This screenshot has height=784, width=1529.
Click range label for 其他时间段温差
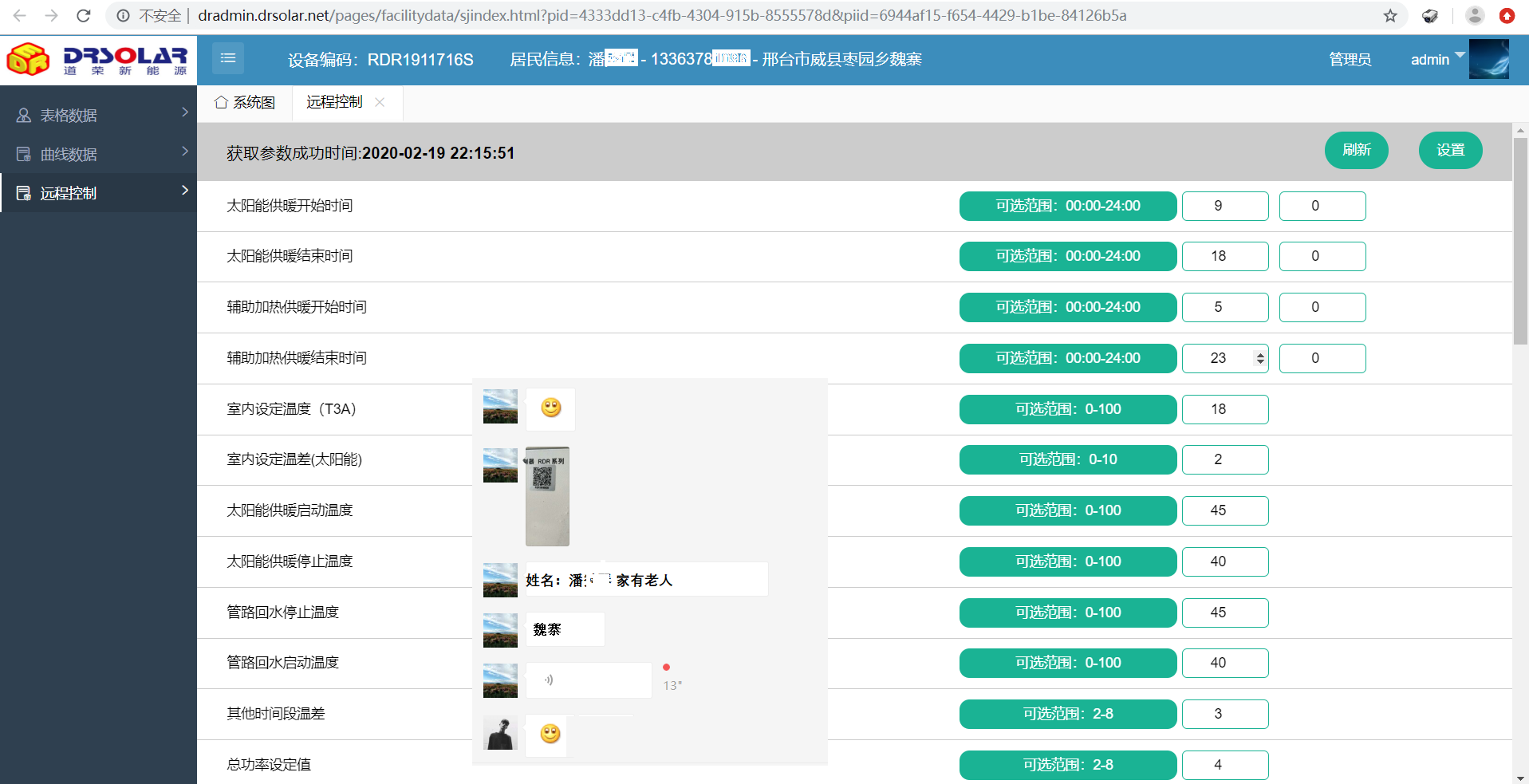[1068, 714]
